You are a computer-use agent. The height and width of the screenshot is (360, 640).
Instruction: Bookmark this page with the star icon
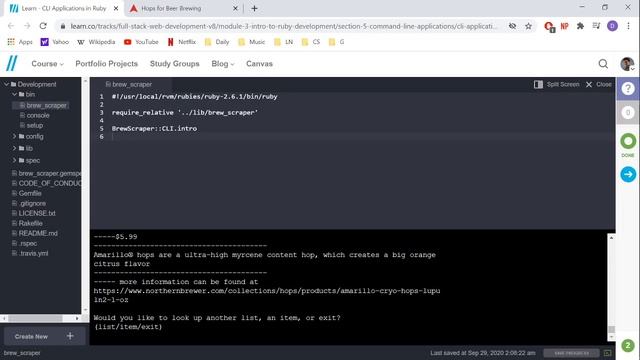click(x=528, y=26)
